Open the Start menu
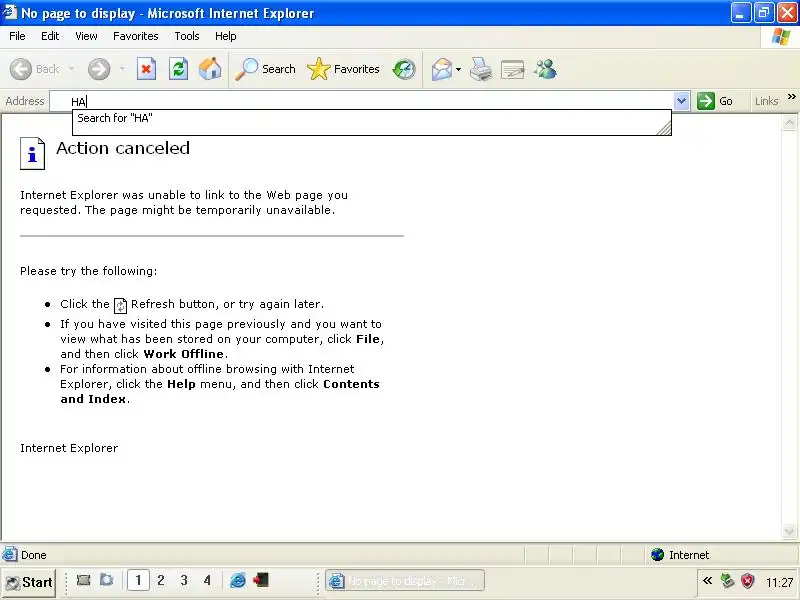This screenshot has height=600, width=800. [29, 582]
